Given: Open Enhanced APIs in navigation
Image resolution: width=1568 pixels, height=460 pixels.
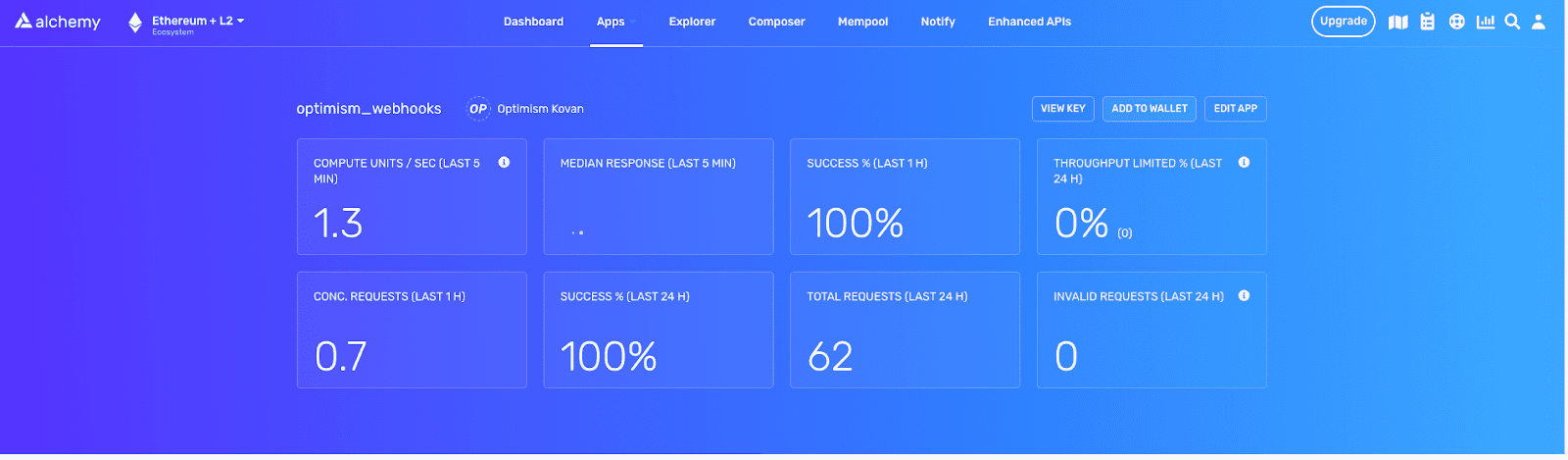Looking at the screenshot, I should click(x=1029, y=22).
